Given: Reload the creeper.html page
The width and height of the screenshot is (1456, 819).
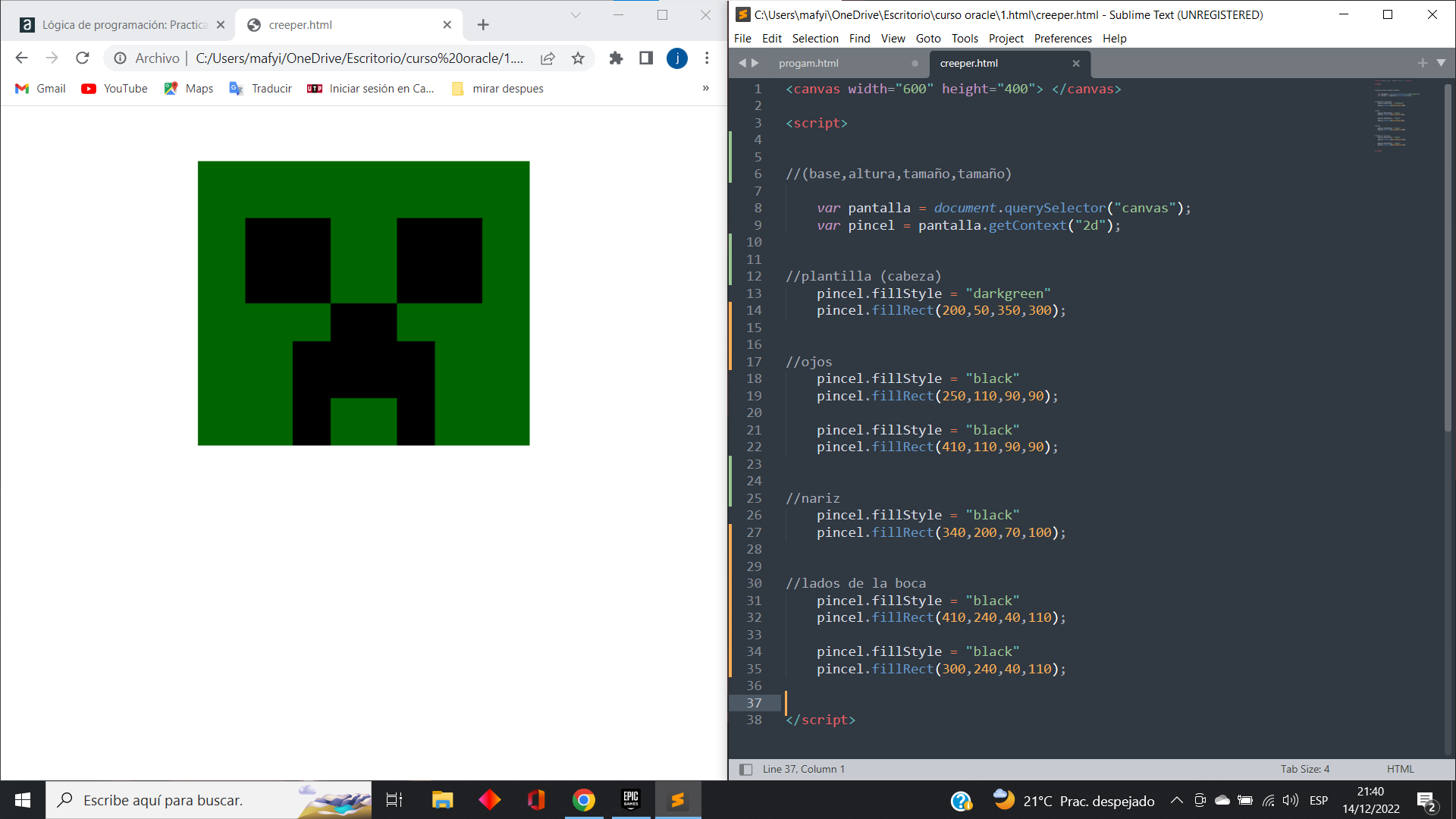Looking at the screenshot, I should tap(83, 58).
